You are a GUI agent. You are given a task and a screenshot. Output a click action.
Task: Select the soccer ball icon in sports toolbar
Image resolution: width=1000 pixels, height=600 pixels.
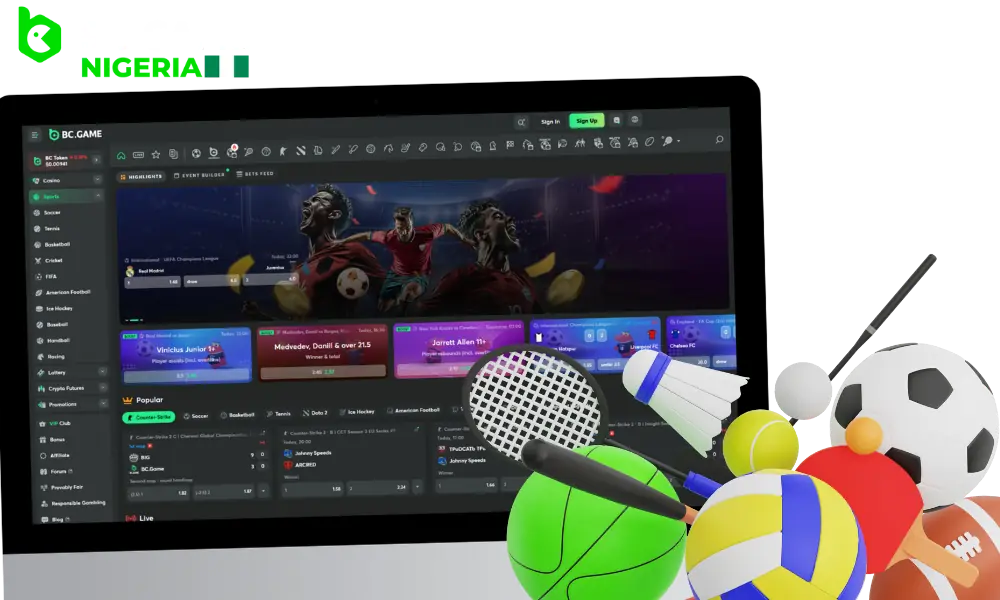click(x=197, y=153)
